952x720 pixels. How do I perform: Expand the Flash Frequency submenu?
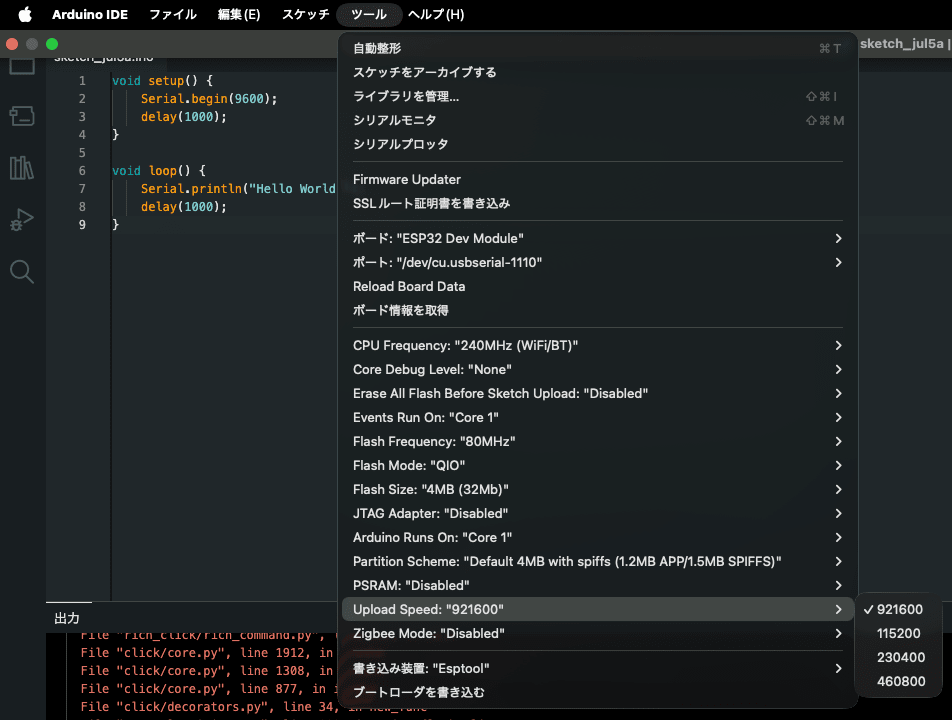(598, 441)
